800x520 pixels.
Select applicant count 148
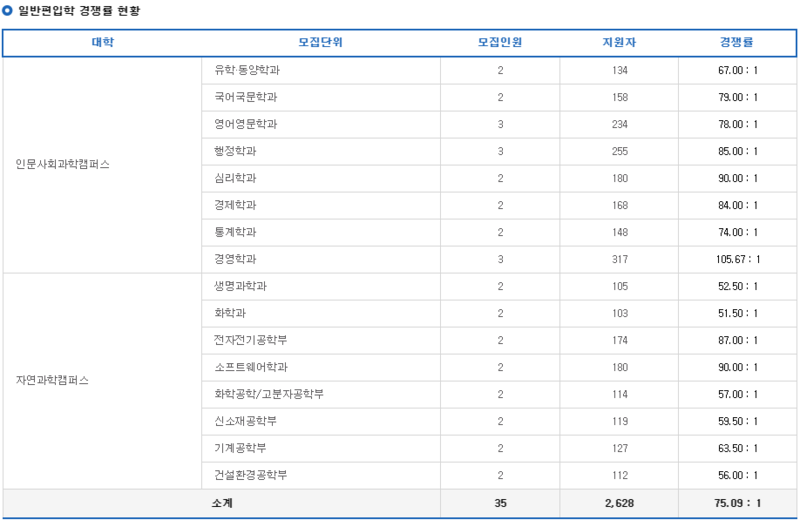(x=620, y=233)
